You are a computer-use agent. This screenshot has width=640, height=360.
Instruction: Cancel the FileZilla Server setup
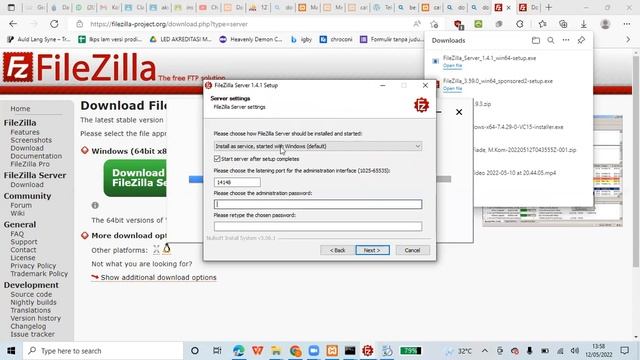412,250
